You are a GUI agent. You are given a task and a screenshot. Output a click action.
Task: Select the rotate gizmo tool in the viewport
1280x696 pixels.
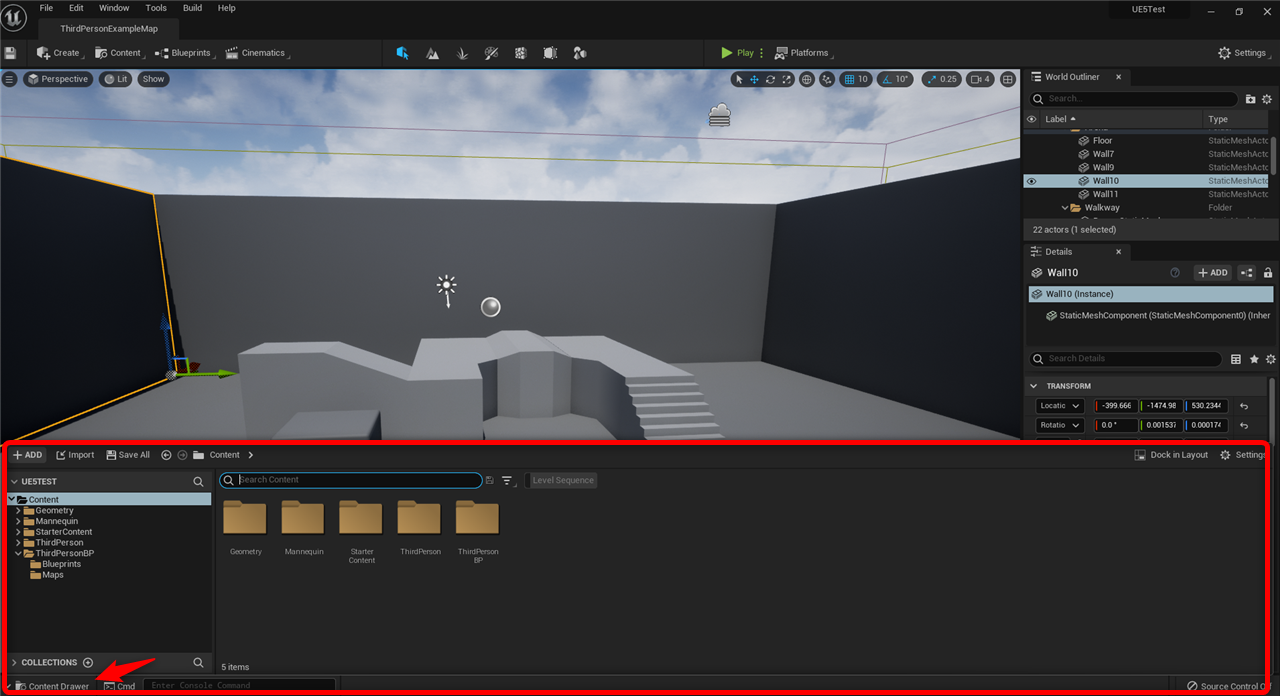click(x=771, y=79)
